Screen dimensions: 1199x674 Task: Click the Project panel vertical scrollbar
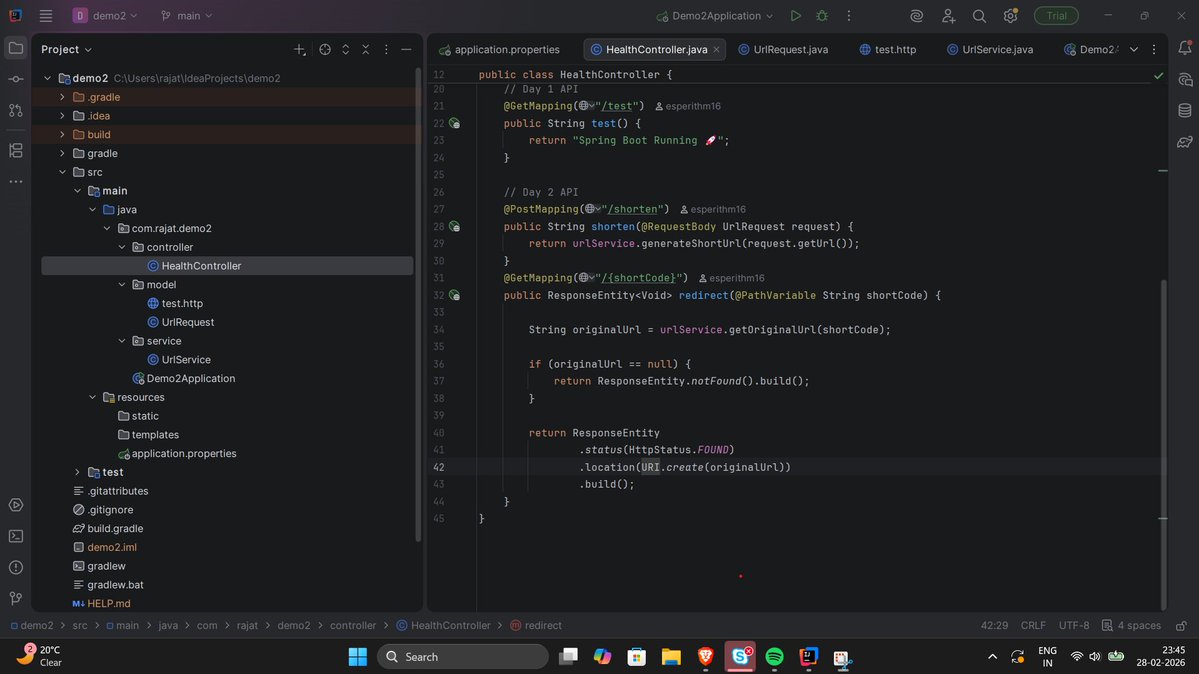coord(418,304)
